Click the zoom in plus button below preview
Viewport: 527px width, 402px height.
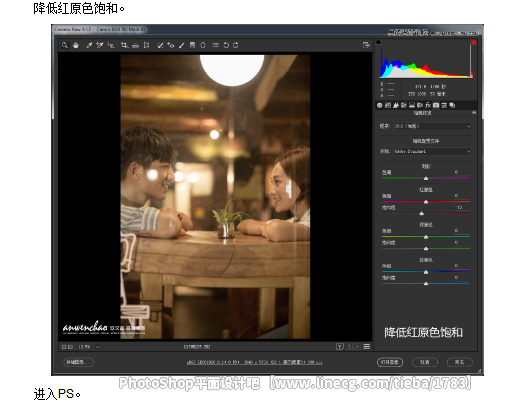point(70,347)
